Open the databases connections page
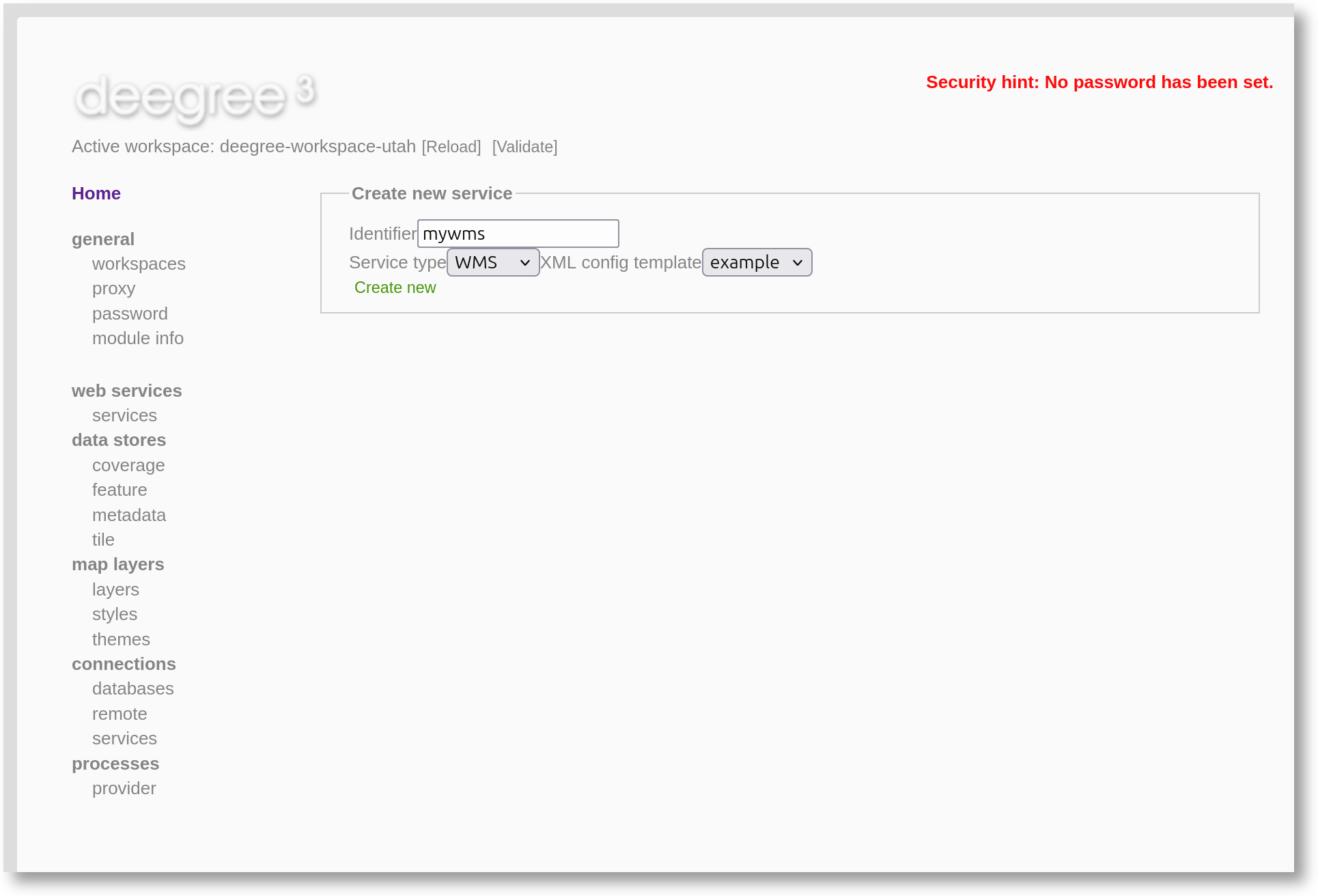Screen dimensions: 1318x896 pyautogui.click(x=133, y=688)
